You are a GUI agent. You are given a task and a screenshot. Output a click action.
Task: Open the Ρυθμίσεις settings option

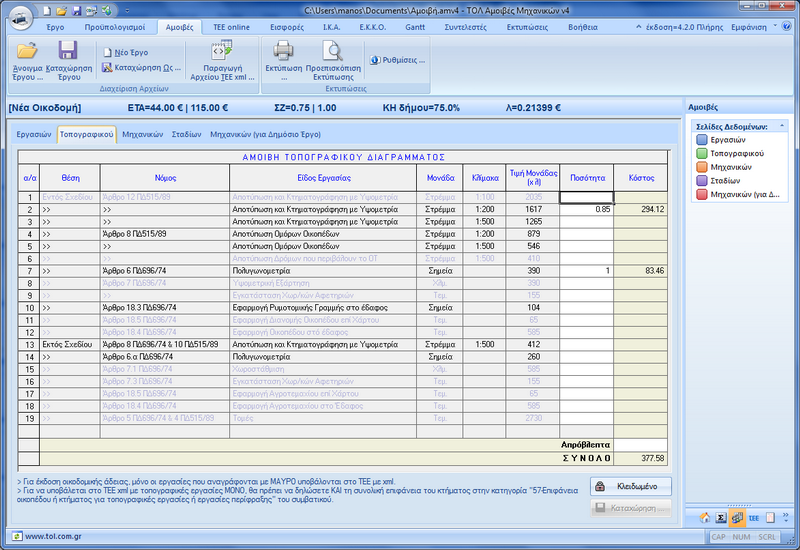point(400,60)
